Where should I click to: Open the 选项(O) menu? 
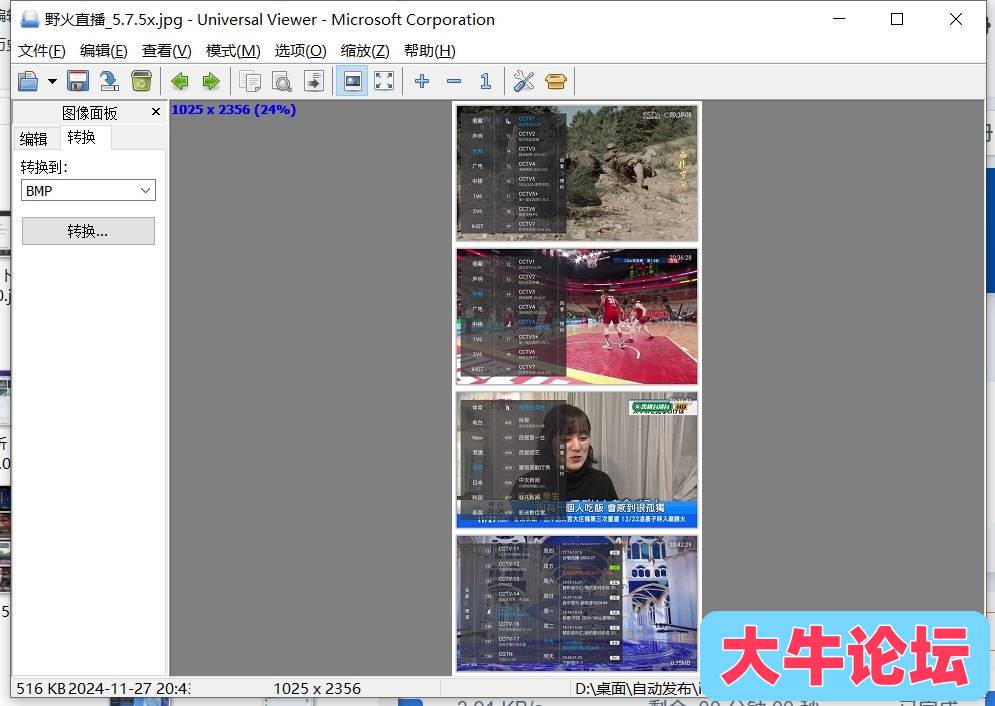(x=300, y=51)
